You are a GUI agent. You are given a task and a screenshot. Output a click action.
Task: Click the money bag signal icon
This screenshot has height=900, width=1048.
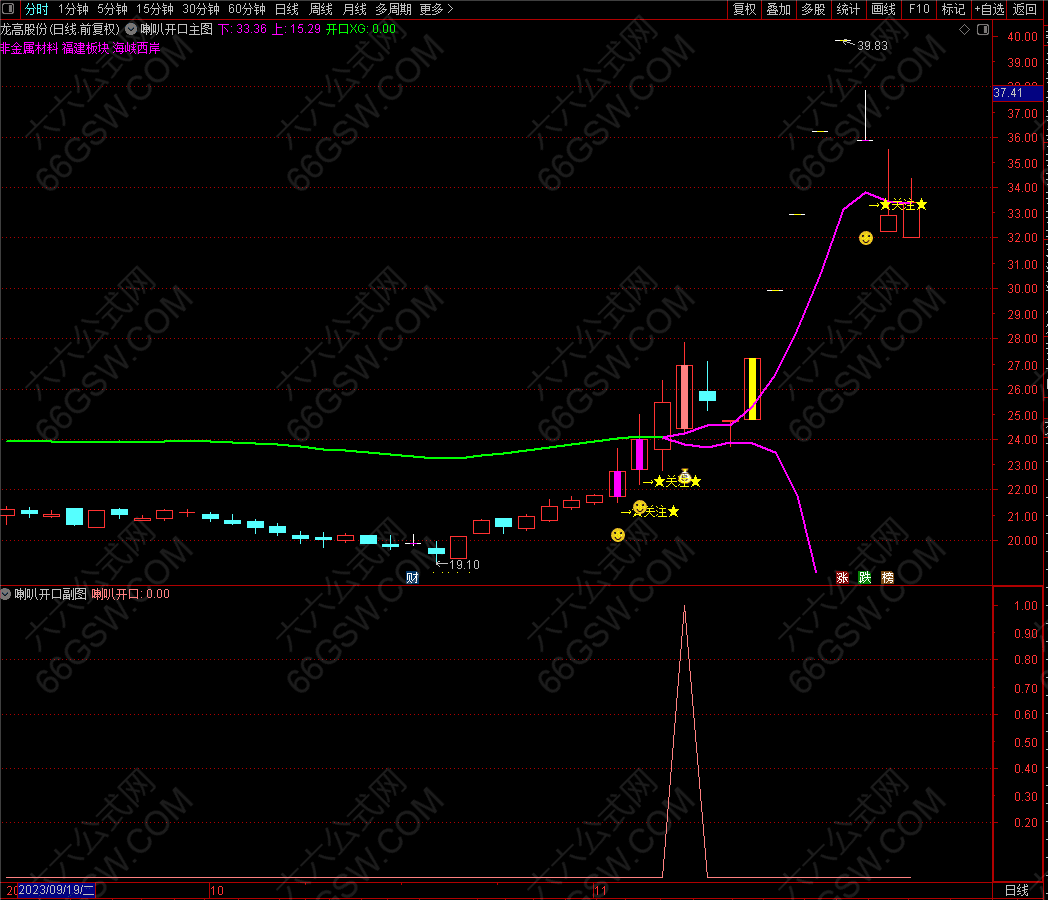click(684, 476)
